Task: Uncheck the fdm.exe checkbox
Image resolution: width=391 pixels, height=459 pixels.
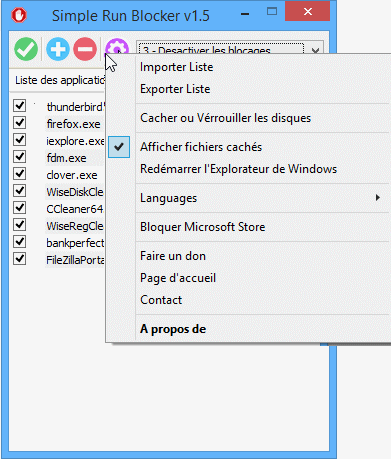Action: (19, 156)
